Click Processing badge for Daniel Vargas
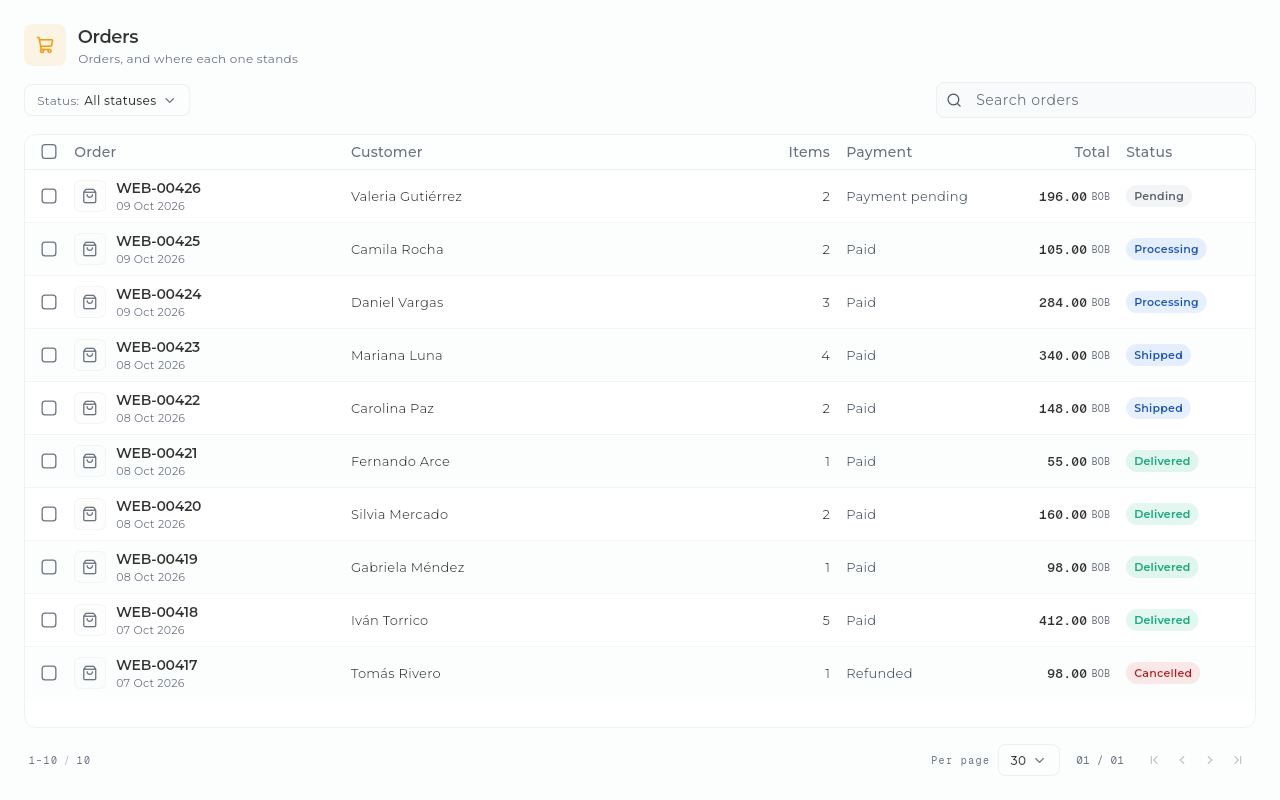The height and width of the screenshot is (800, 1280). pos(1166,302)
